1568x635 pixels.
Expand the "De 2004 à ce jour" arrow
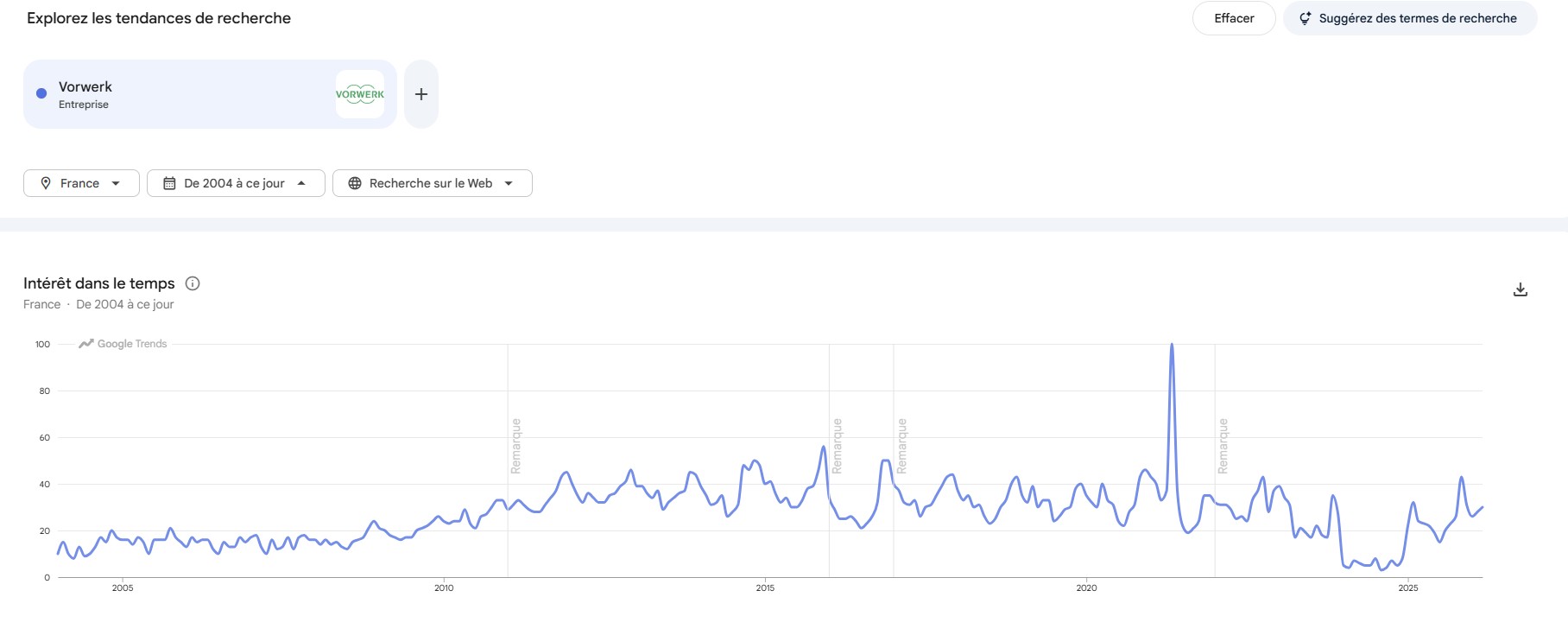[x=301, y=183]
